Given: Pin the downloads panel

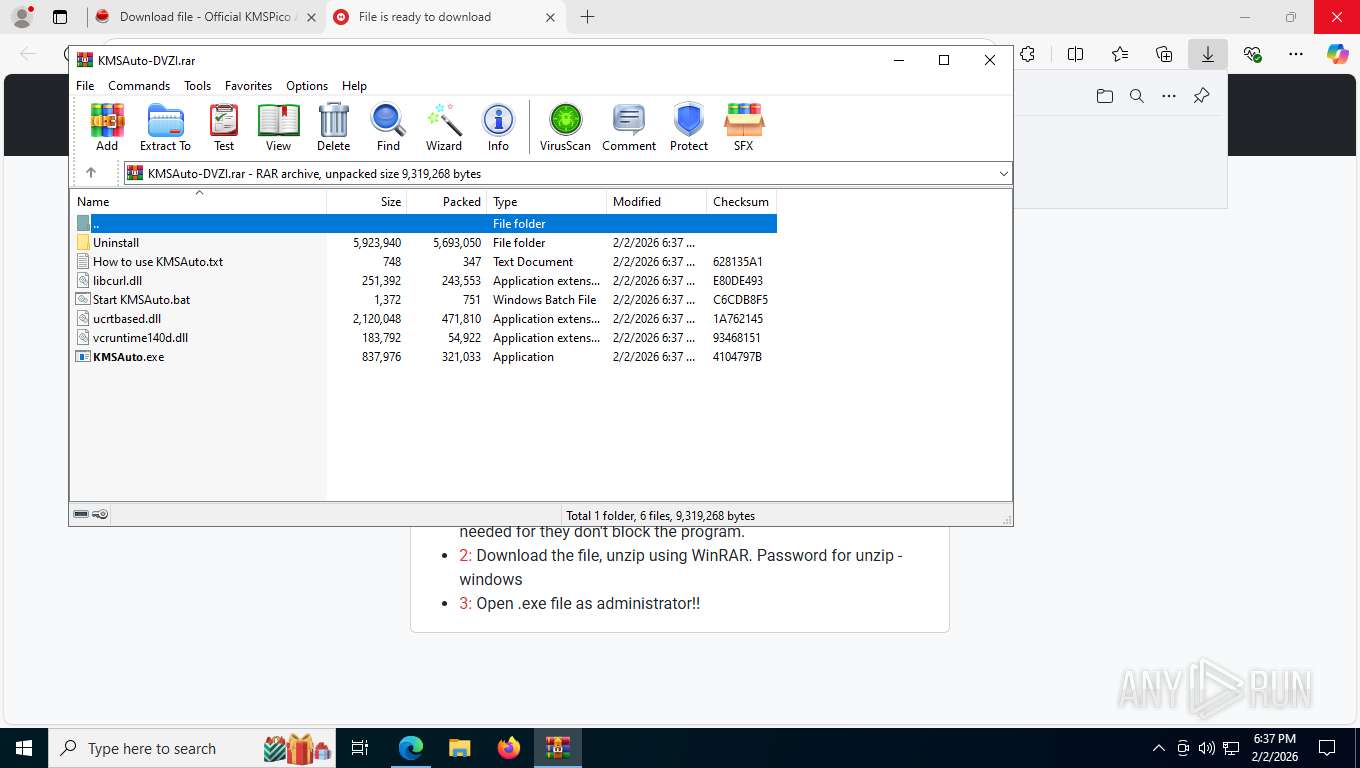Looking at the screenshot, I should (1201, 96).
